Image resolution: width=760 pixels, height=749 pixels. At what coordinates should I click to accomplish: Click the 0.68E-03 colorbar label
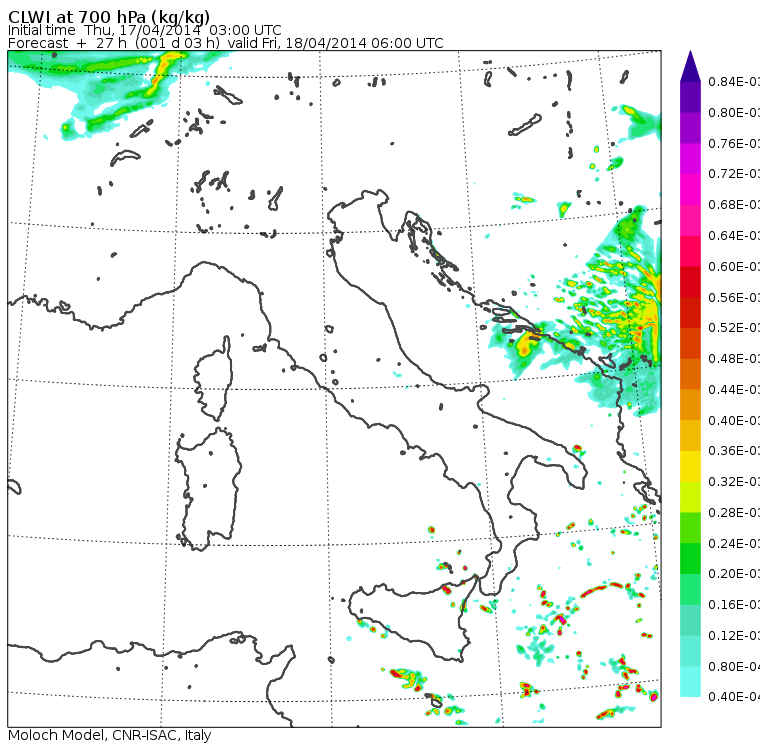tap(734, 205)
